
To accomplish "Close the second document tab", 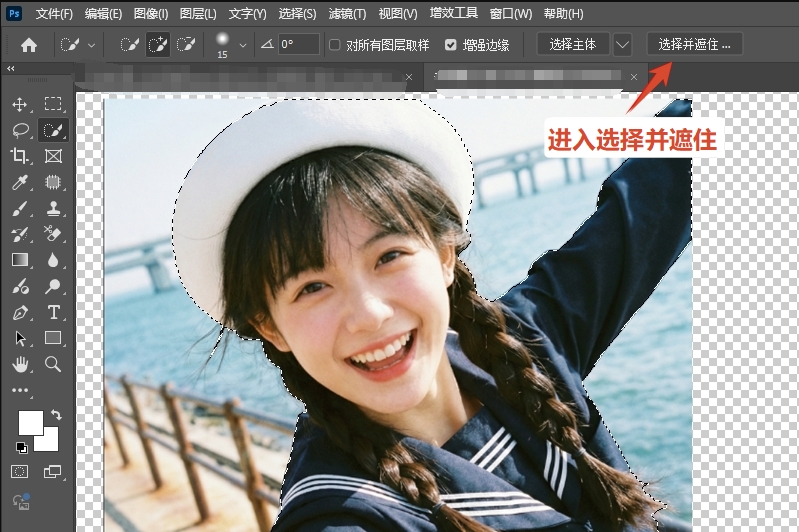I will pos(633,77).
